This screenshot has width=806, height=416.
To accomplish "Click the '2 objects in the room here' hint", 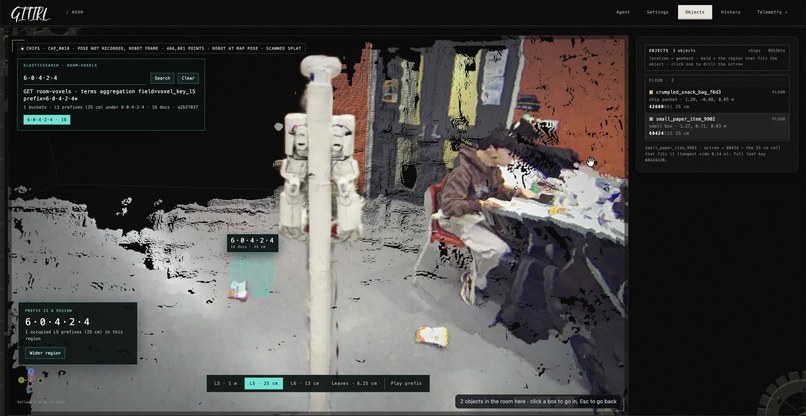I will point(538,401).
